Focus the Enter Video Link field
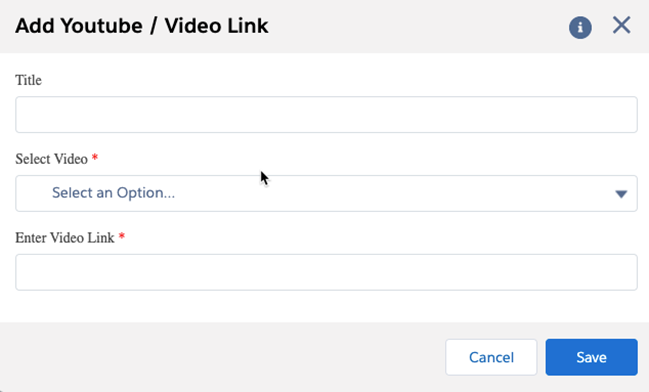 (x=326, y=272)
